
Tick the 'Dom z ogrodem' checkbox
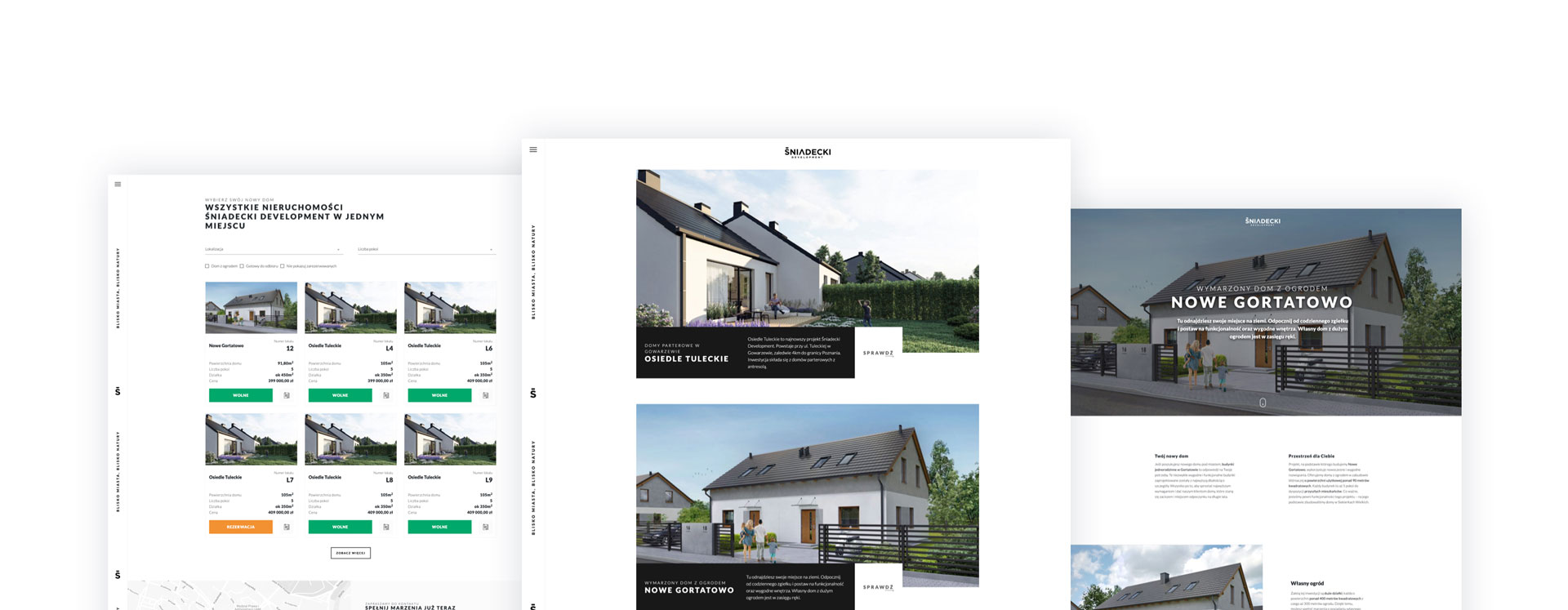pos(207,266)
